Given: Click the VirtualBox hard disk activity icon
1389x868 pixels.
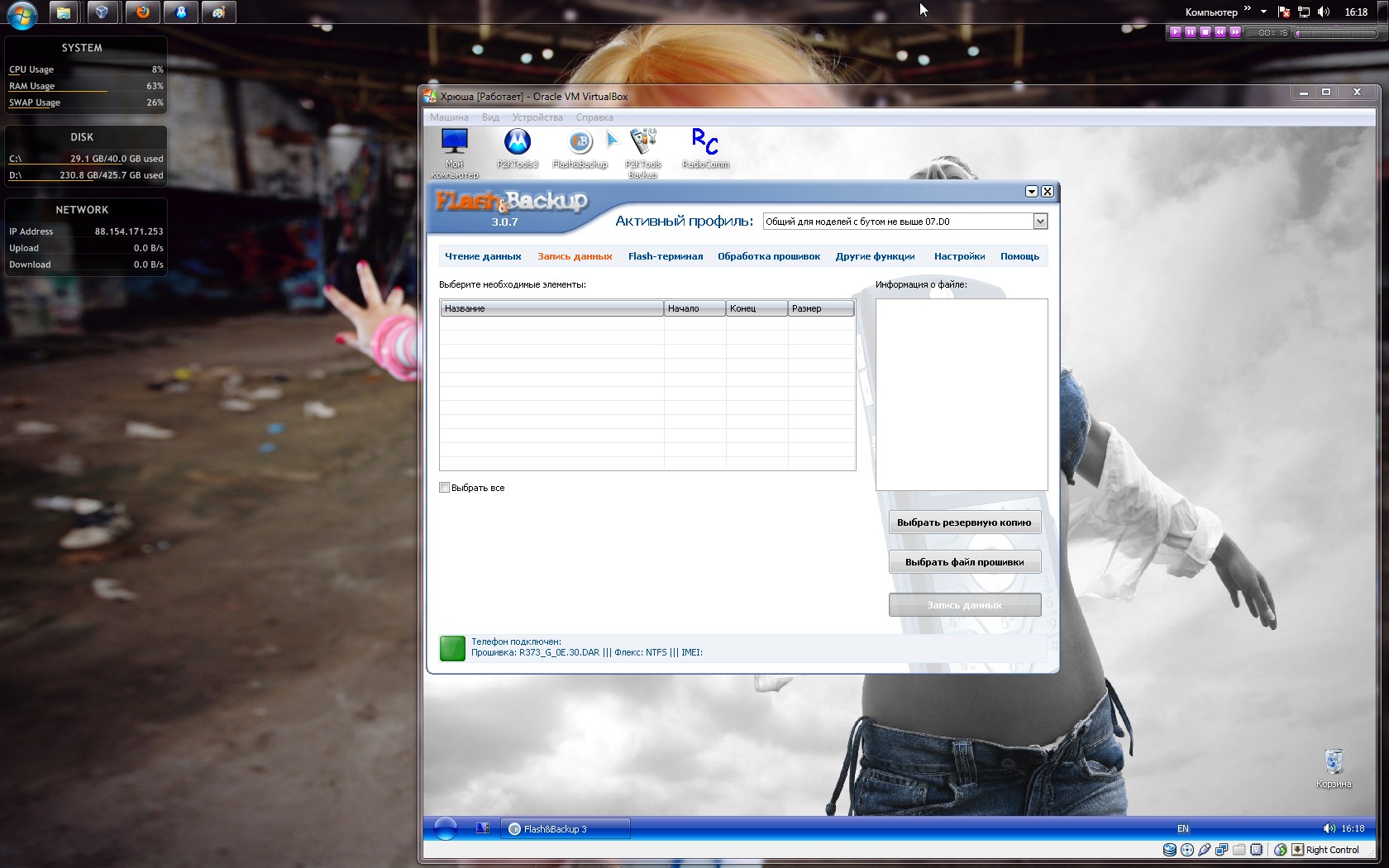Looking at the screenshot, I should [x=1169, y=850].
